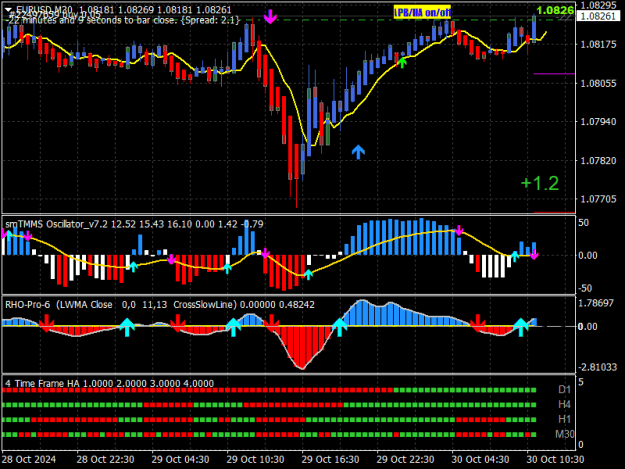Select the #22497059 buy 0.05 order label
Screen dimensions: 625x469
click(53, 15)
